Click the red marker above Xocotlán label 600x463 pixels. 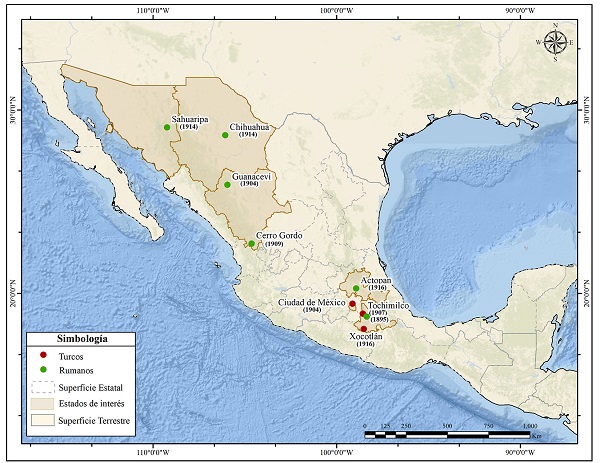[x=363, y=329]
